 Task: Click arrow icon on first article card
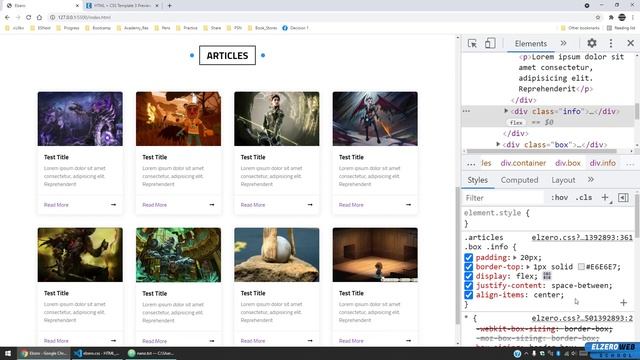point(113,205)
